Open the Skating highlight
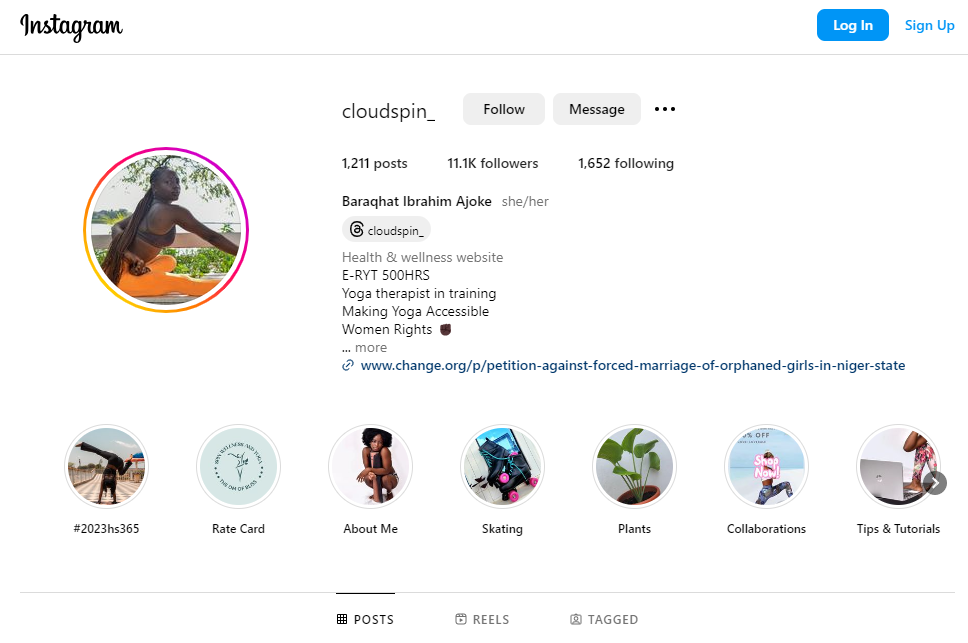This screenshot has width=968, height=643. click(503, 466)
